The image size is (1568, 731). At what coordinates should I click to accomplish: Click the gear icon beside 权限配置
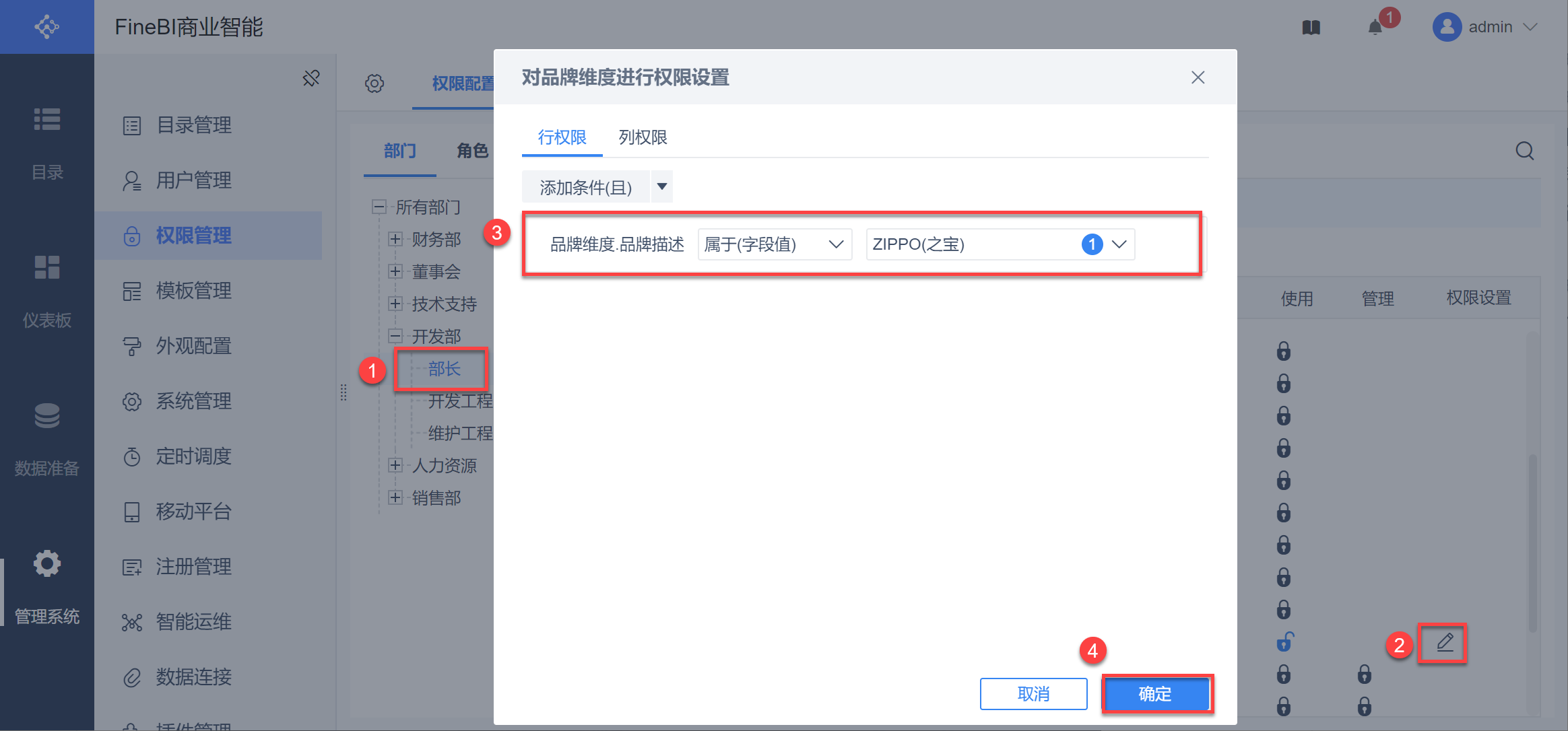(x=374, y=83)
